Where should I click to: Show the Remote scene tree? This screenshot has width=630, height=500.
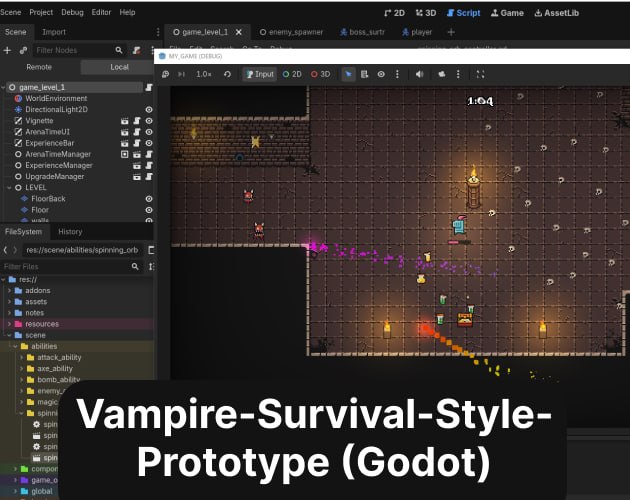[39, 67]
